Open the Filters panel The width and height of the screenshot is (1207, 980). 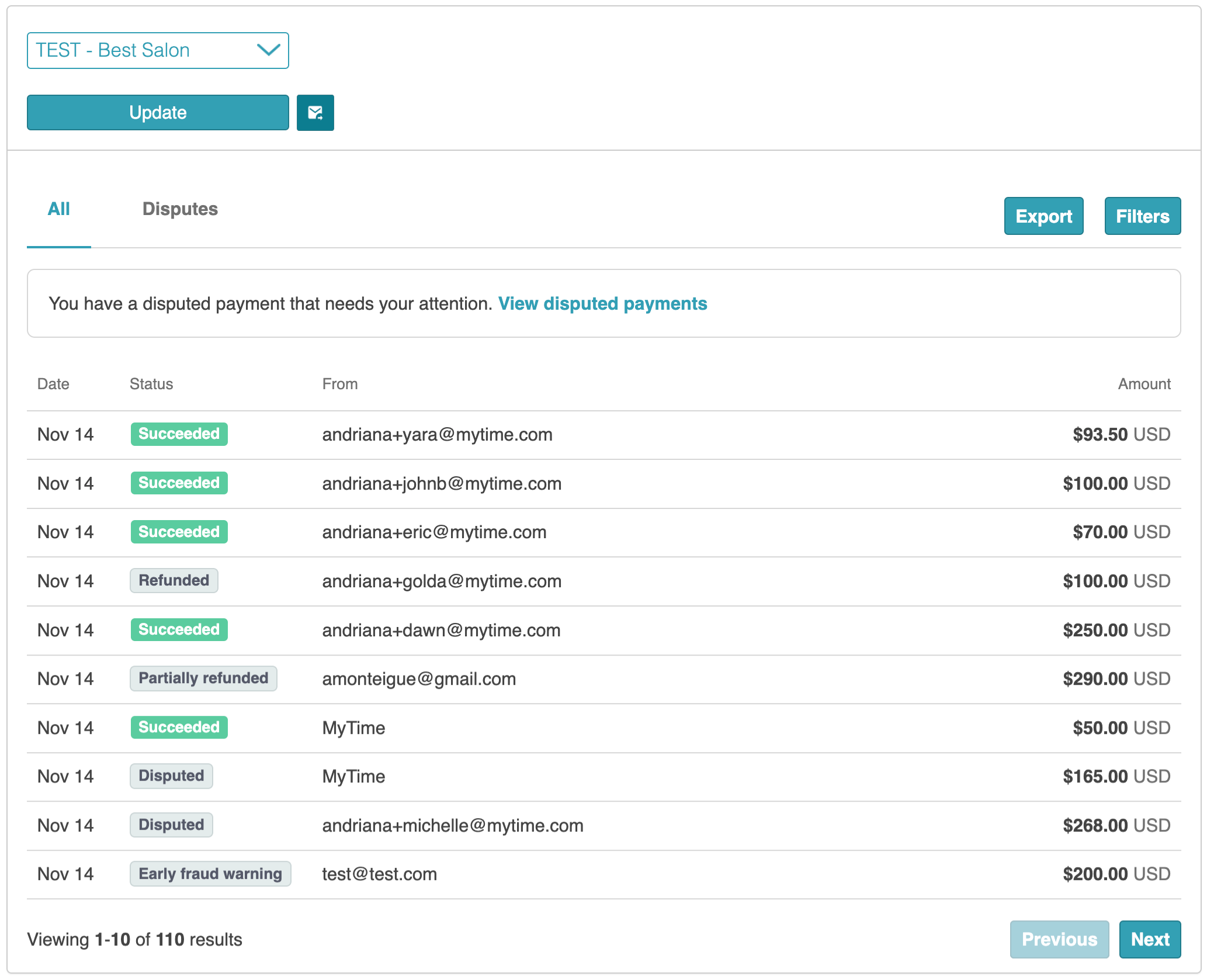tap(1142, 216)
